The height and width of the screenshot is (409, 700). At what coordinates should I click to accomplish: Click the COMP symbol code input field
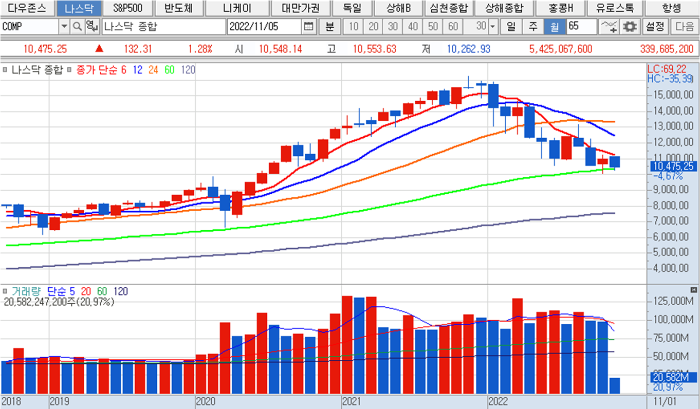(29, 26)
